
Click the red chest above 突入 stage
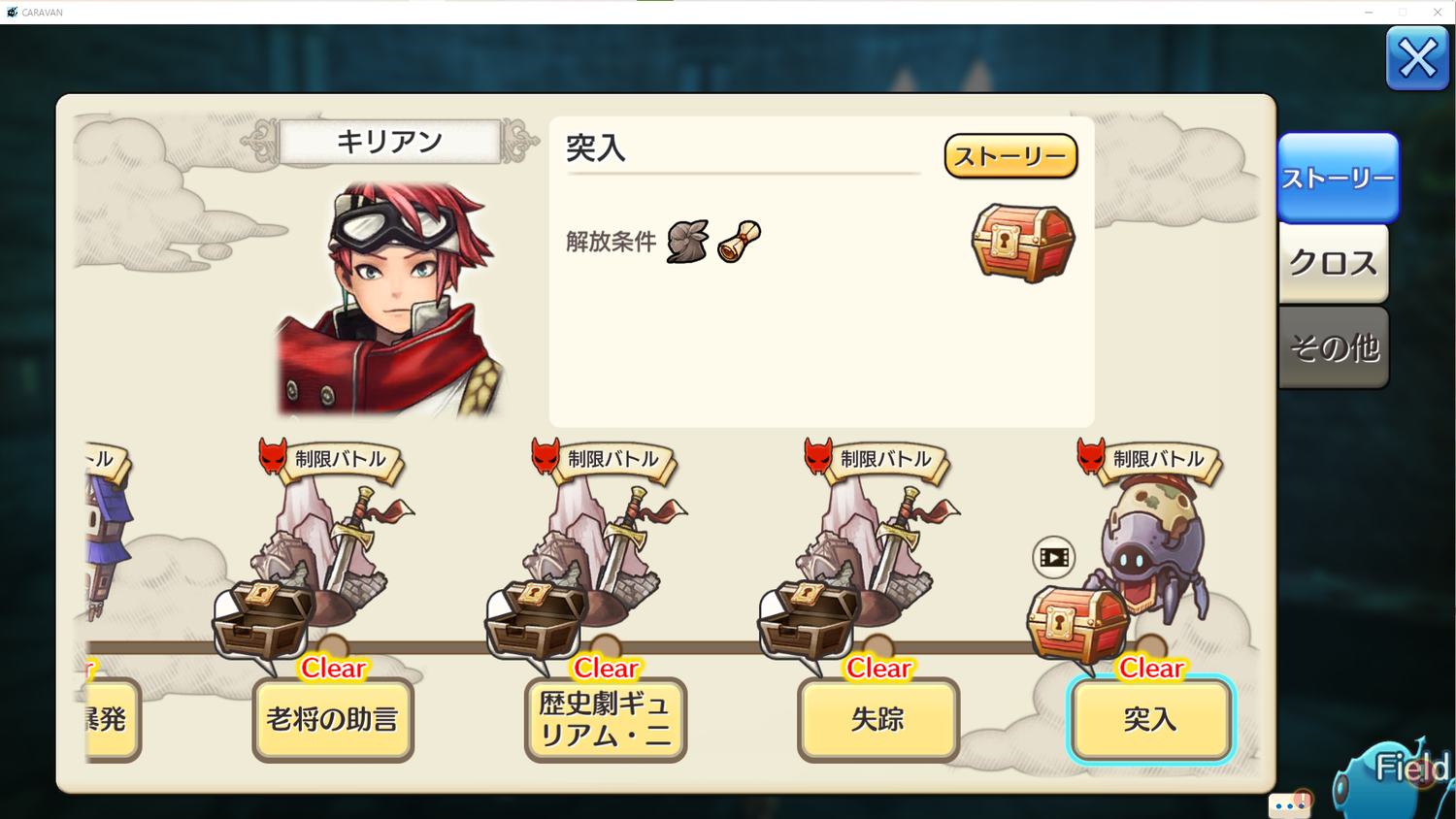pos(1077,626)
